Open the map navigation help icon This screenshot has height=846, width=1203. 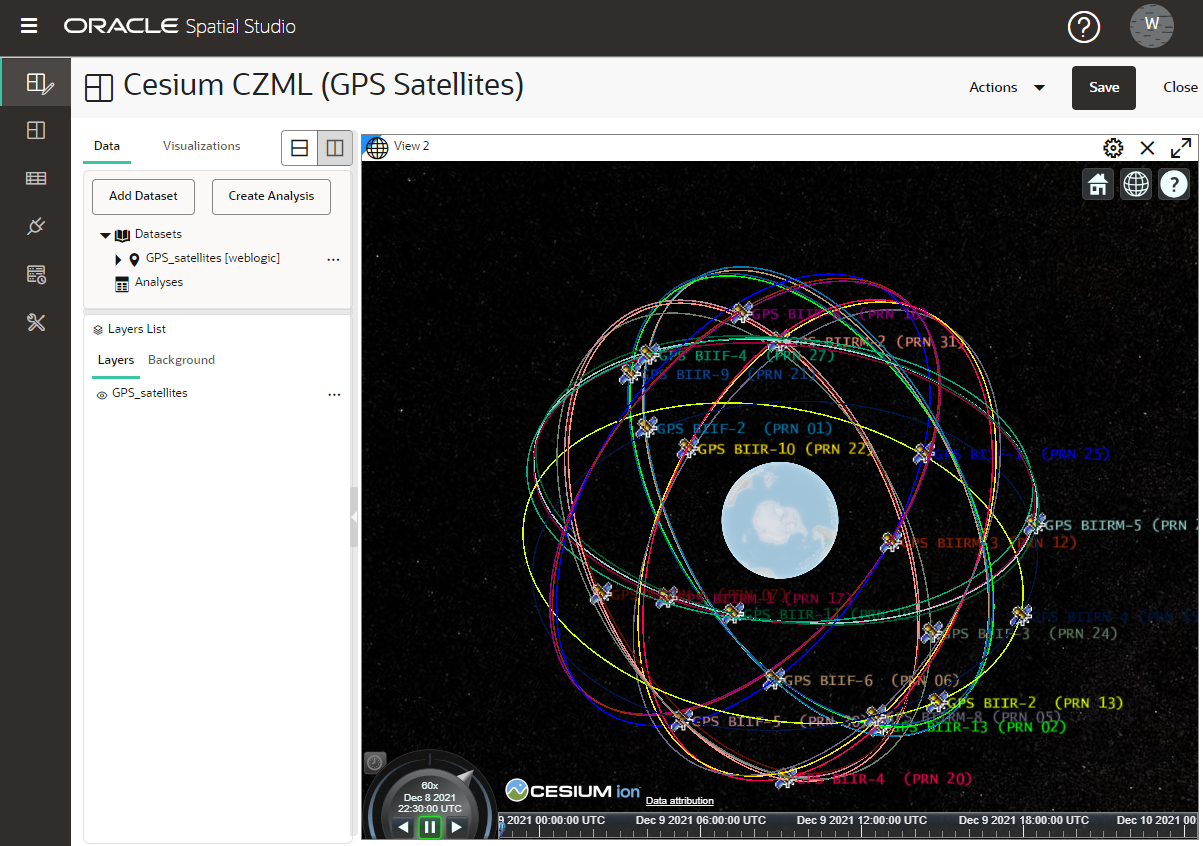point(1173,184)
